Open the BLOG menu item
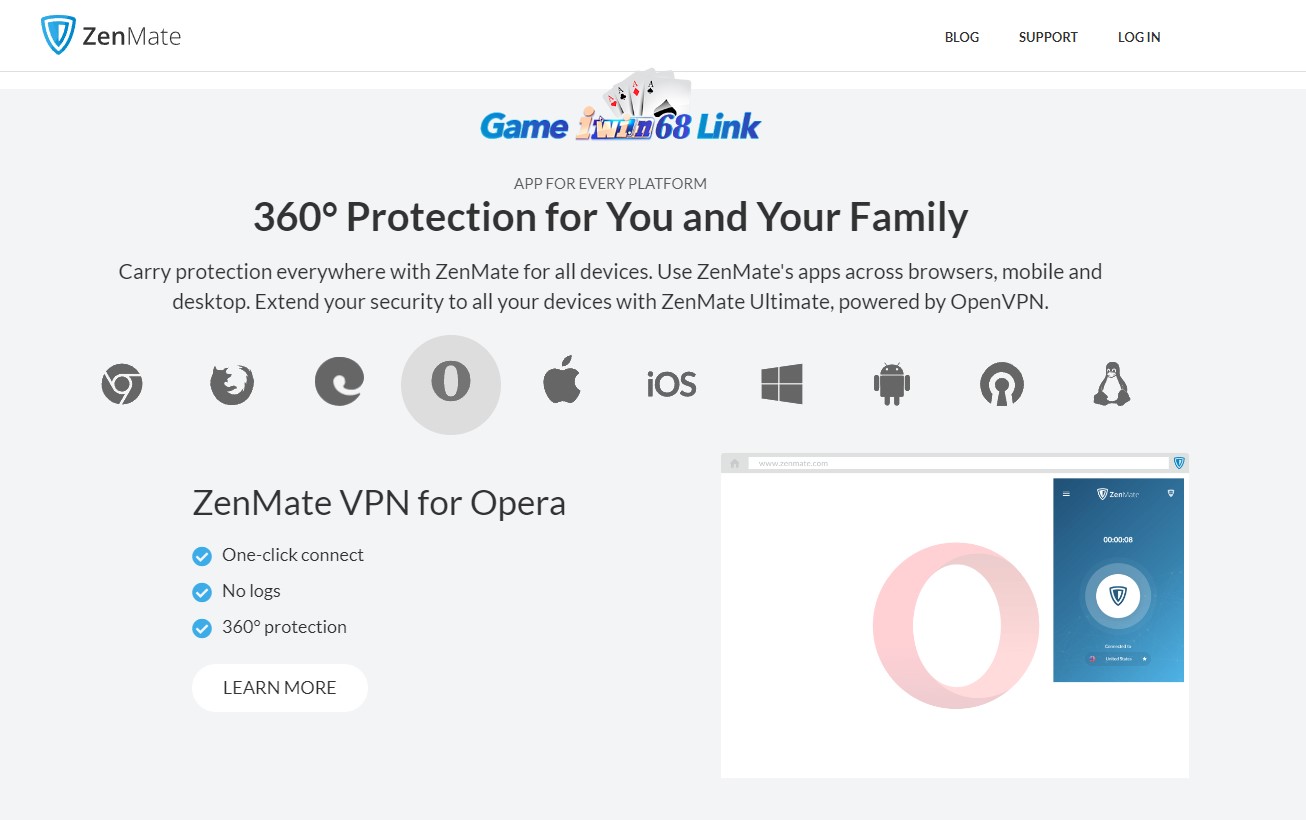 (x=961, y=37)
